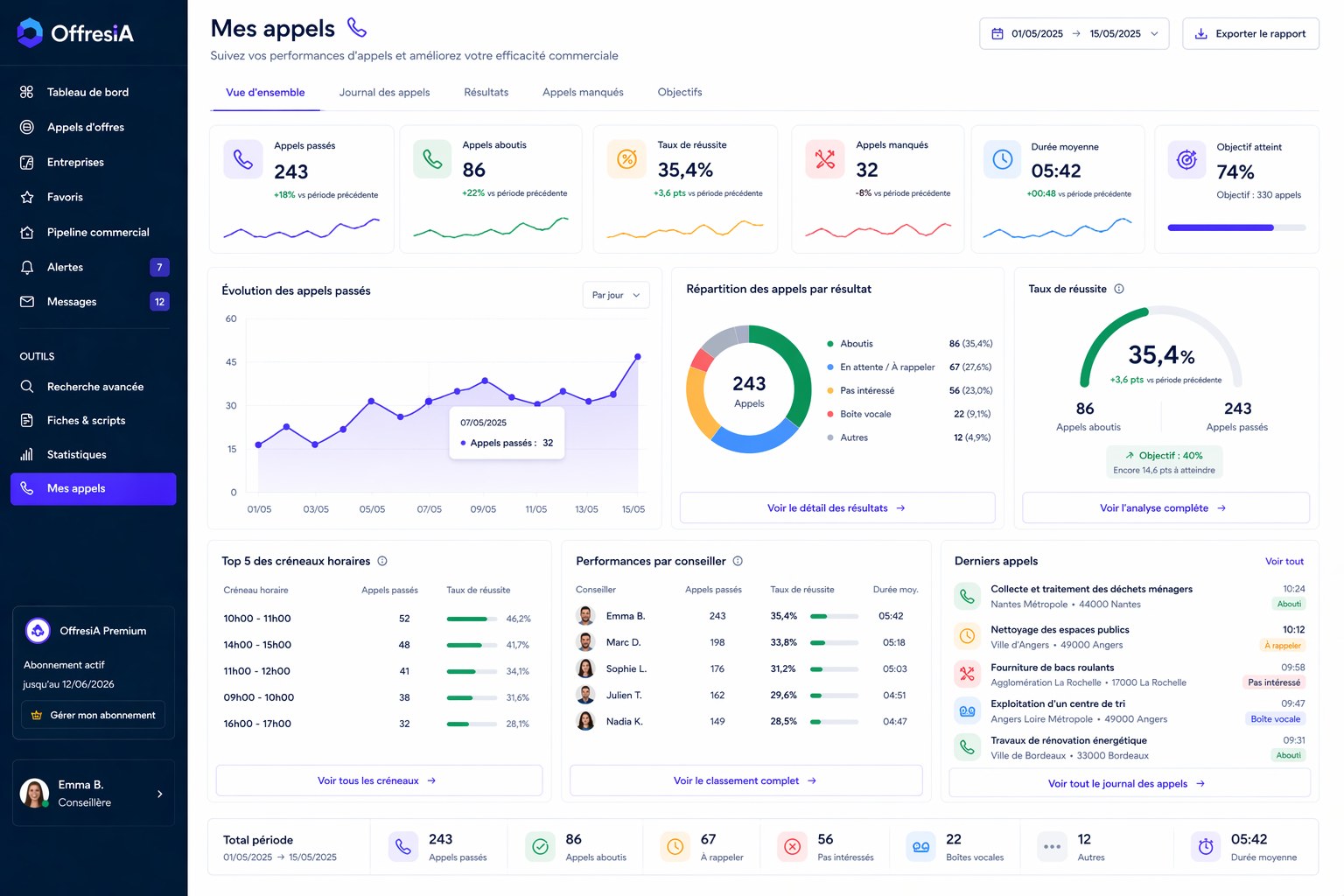Image resolution: width=1344 pixels, height=896 pixels.
Task: Click Voir le classement complet button
Action: pos(746,780)
